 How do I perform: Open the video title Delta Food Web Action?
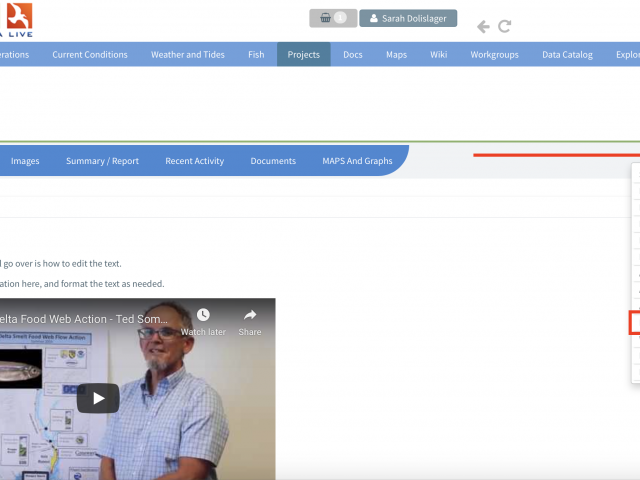(x=84, y=319)
